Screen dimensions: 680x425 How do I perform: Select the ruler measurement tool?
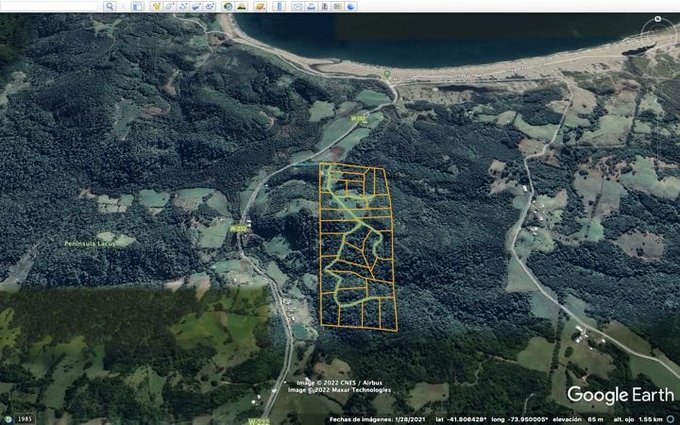click(x=279, y=6)
